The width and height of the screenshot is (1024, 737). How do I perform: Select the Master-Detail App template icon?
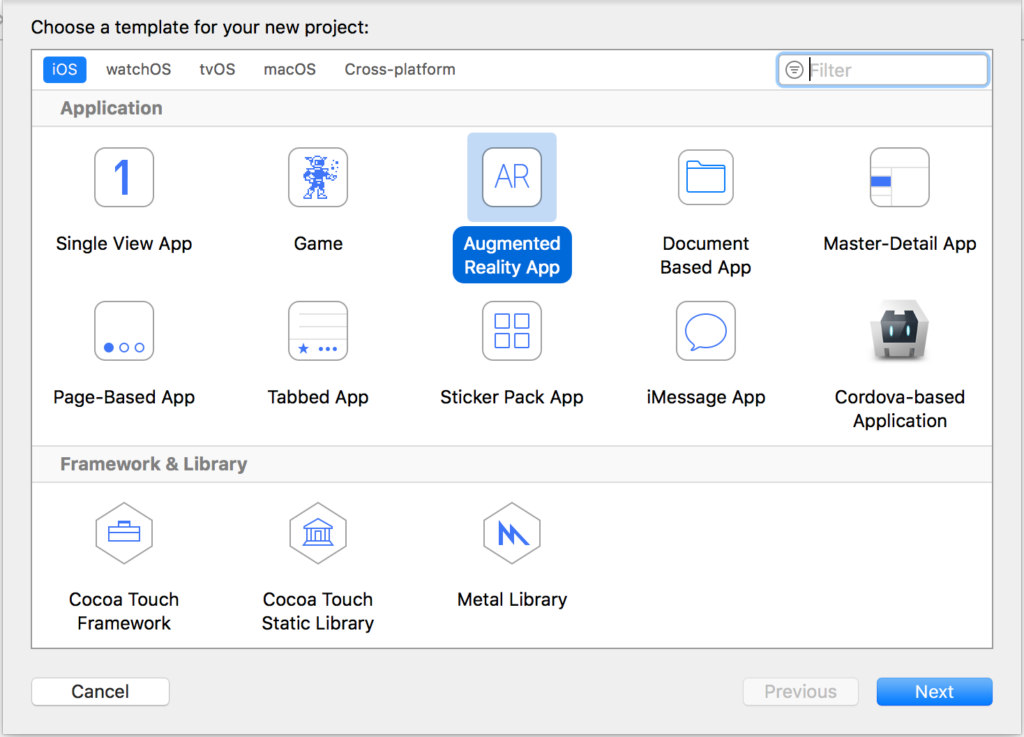tap(899, 177)
